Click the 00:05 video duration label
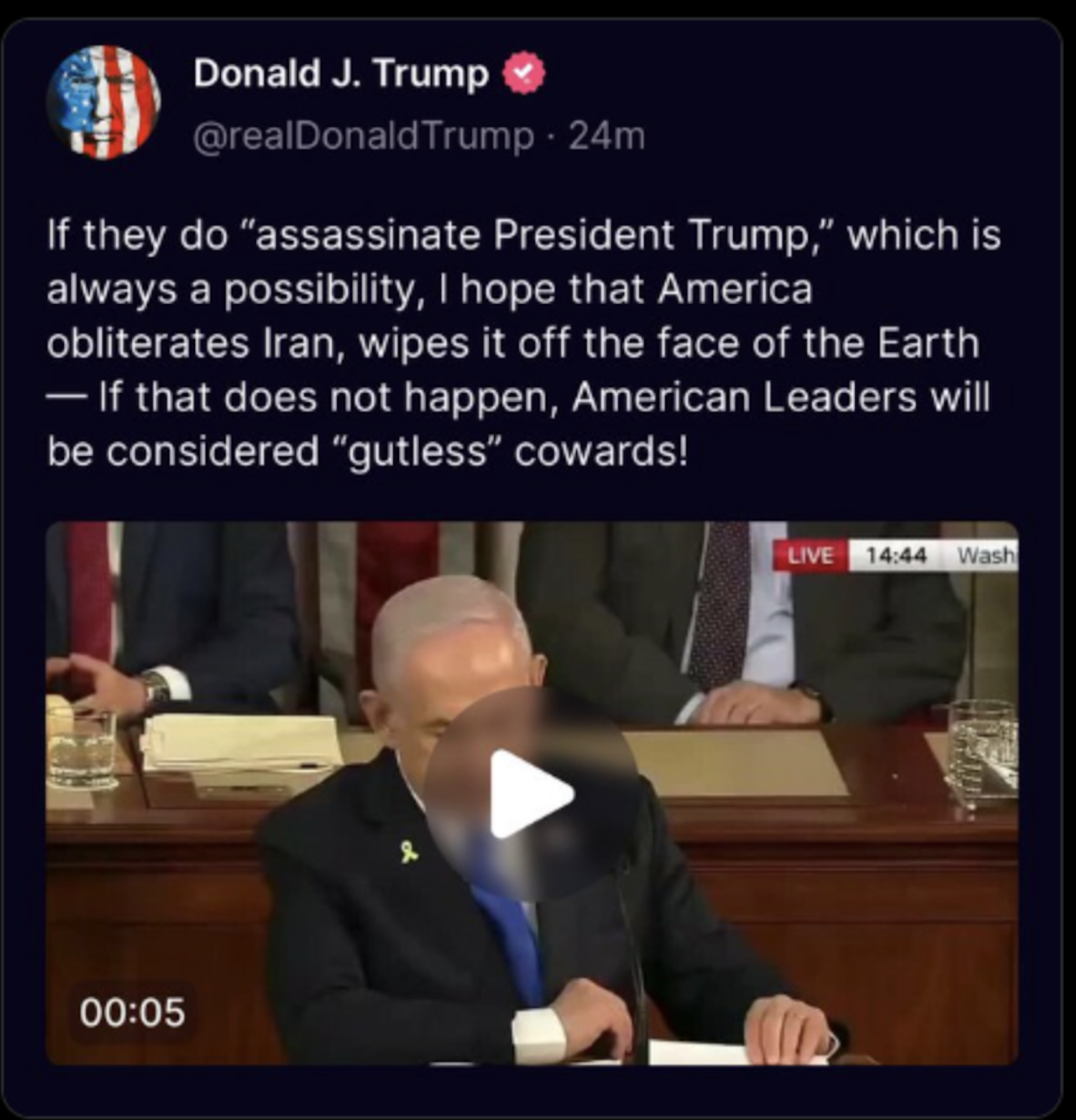The image size is (1076, 1120). tap(132, 1012)
